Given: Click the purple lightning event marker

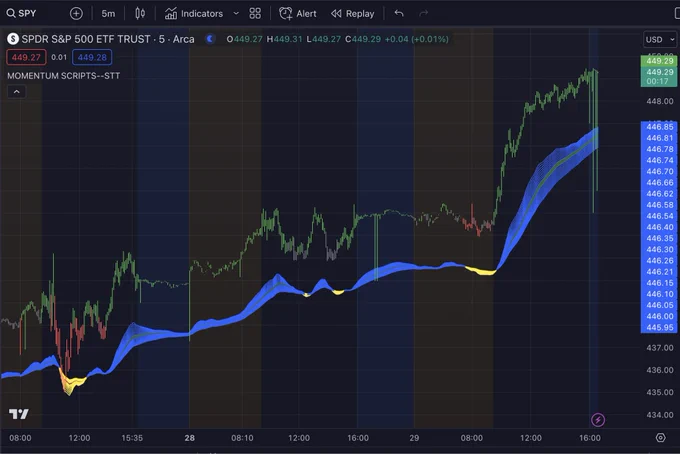Looking at the screenshot, I should pos(598,419).
